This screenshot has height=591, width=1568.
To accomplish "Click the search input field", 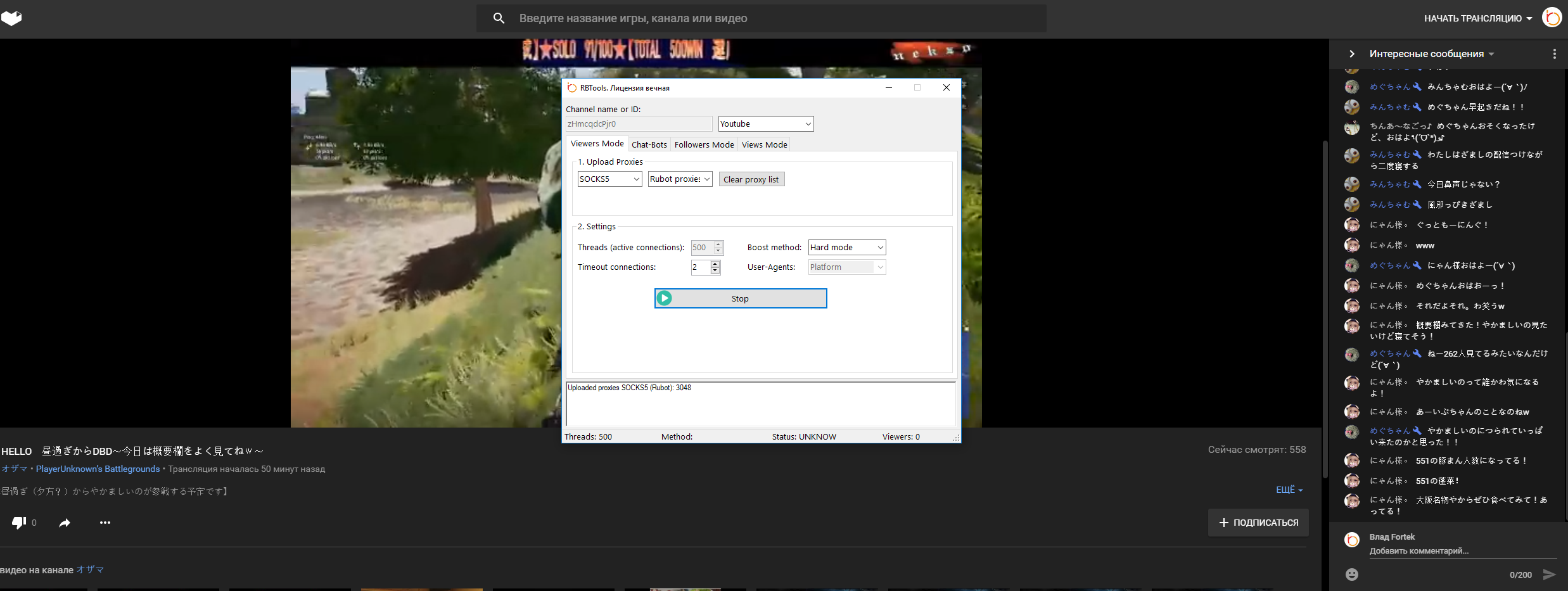I will point(760,18).
